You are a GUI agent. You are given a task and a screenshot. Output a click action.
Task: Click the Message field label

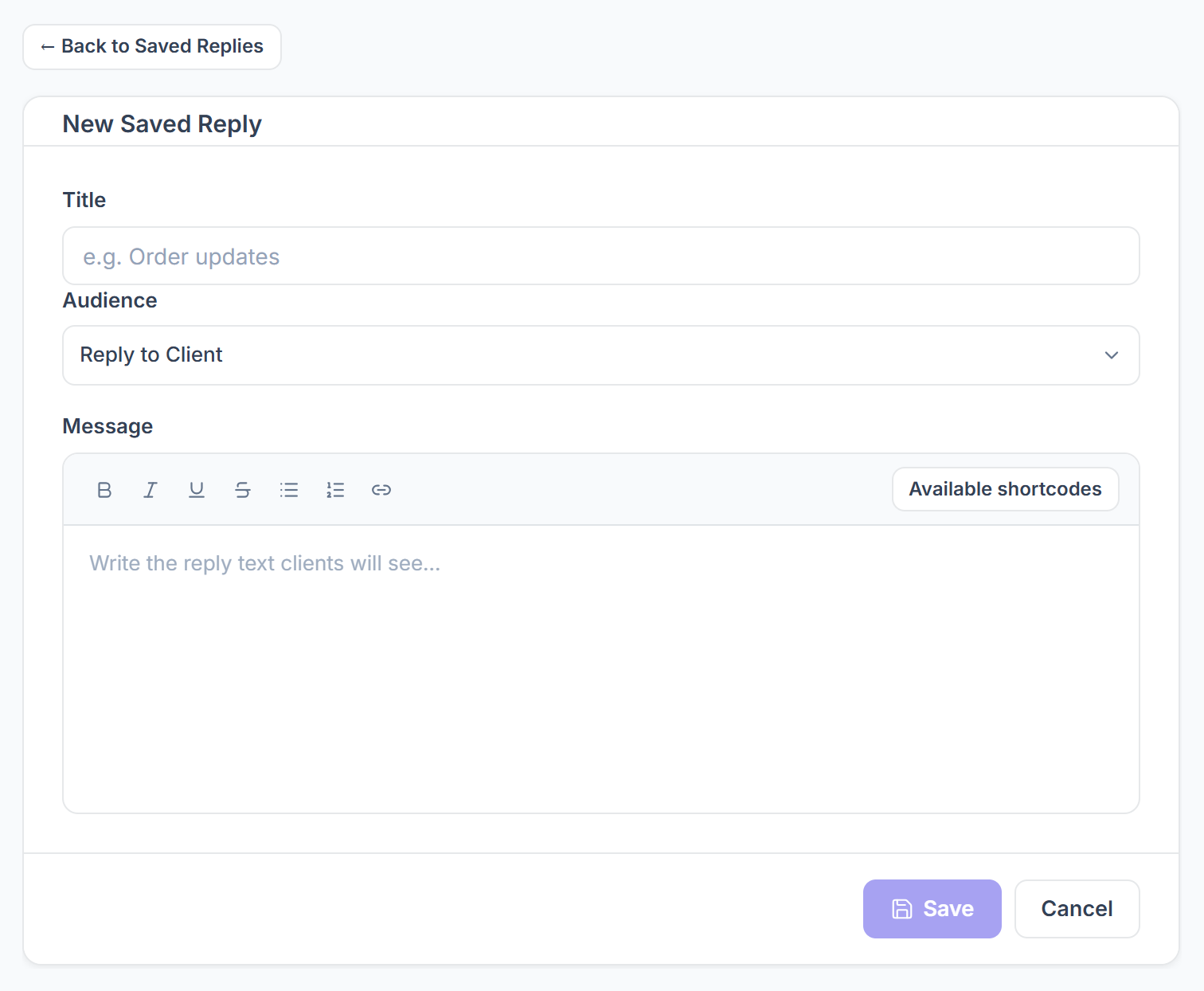(107, 426)
